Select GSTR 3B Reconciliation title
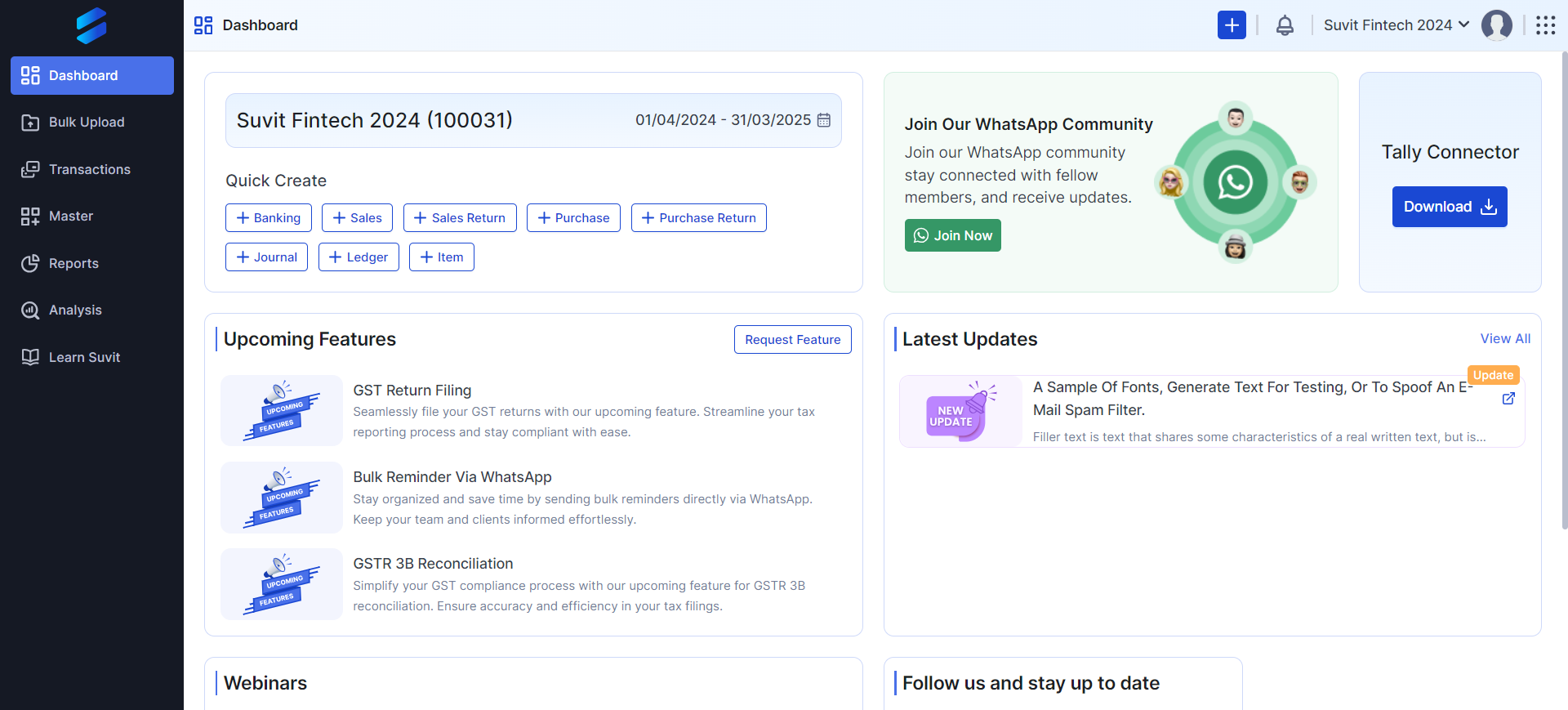The image size is (1568, 710). click(x=433, y=564)
